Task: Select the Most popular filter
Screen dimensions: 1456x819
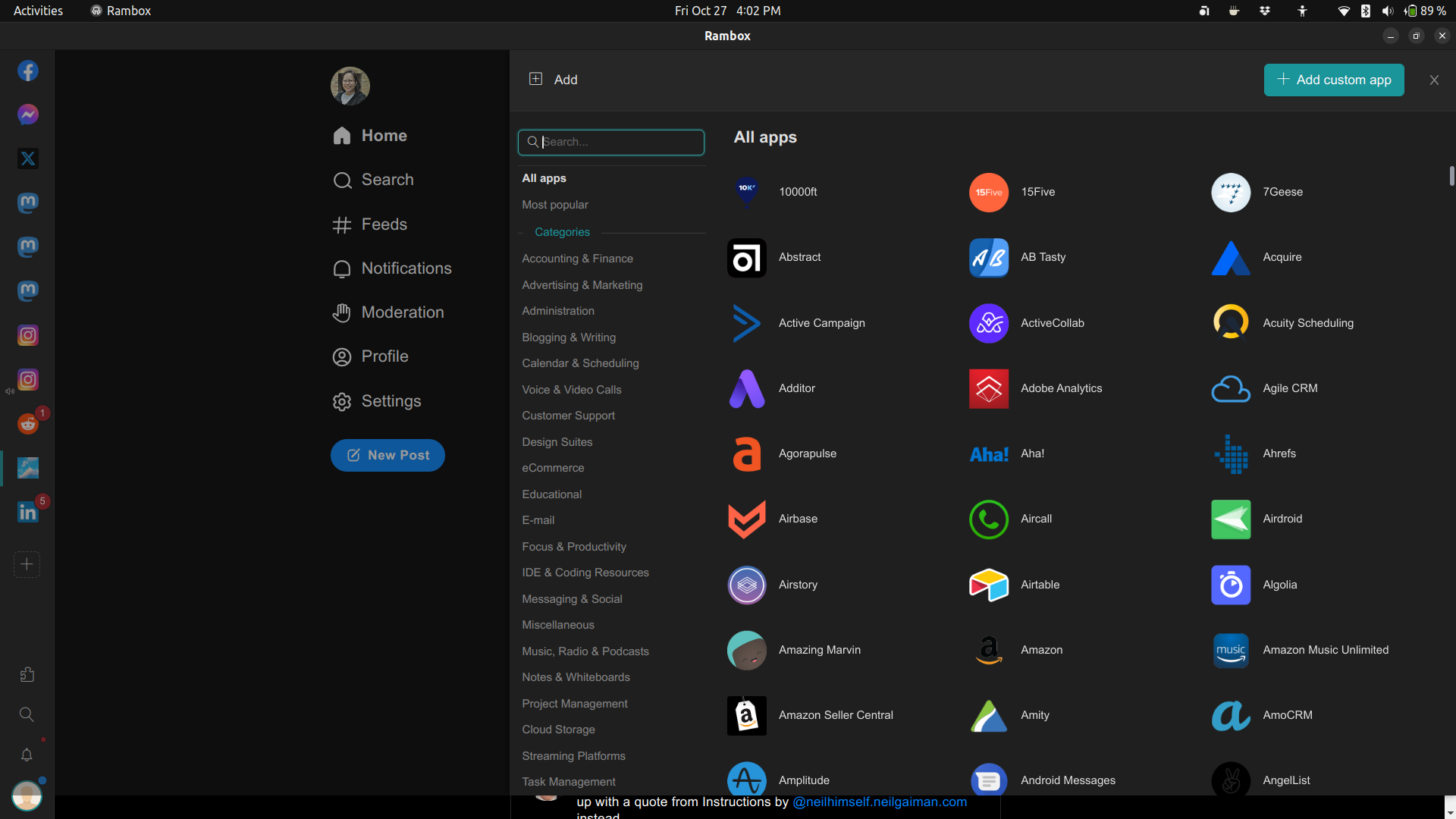Action: click(555, 205)
